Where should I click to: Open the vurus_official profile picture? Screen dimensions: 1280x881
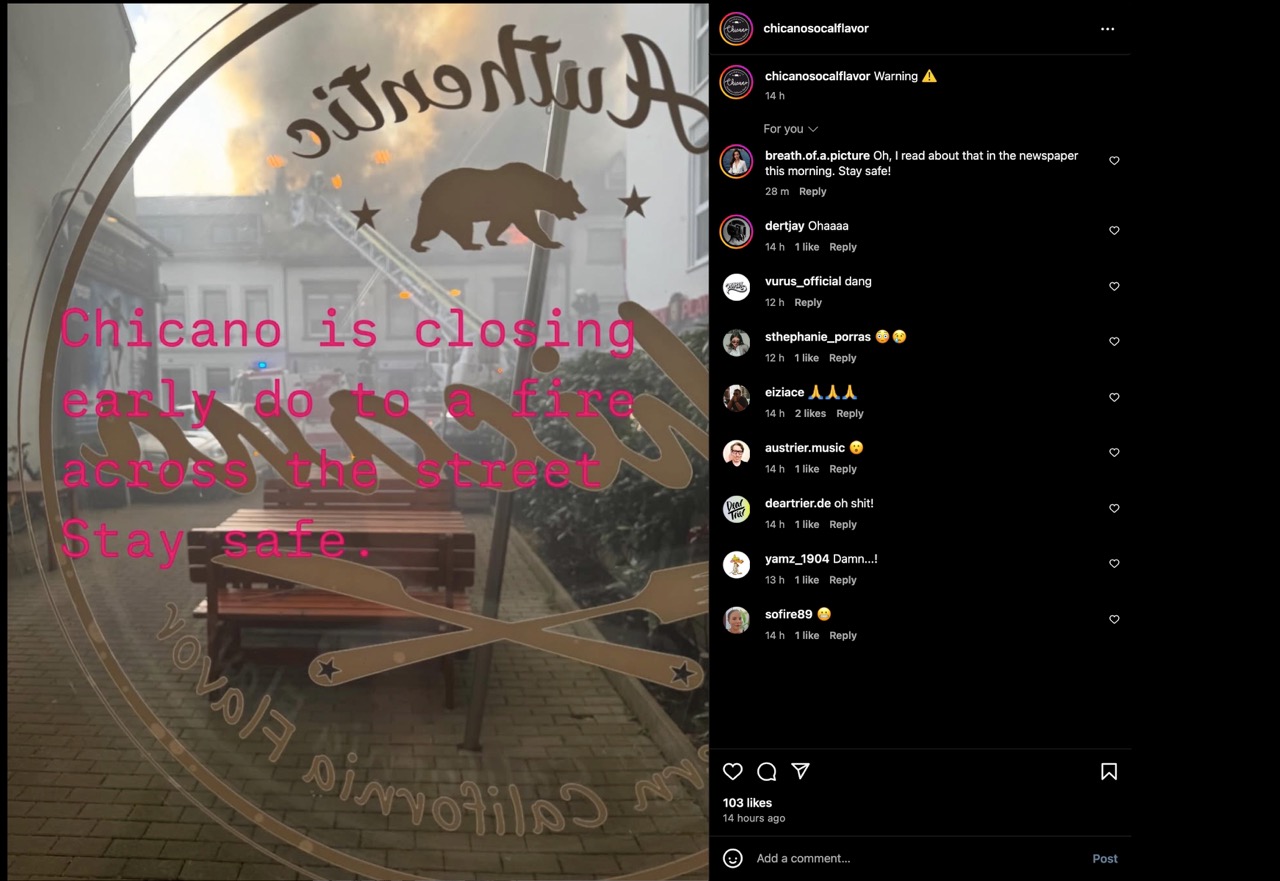pyautogui.click(x=737, y=287)
